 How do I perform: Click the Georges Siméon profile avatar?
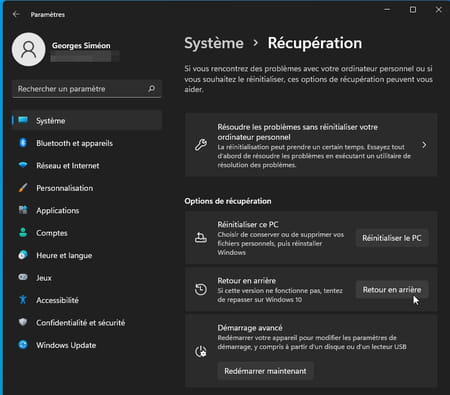pyautogui.click(x=29, y=49)
